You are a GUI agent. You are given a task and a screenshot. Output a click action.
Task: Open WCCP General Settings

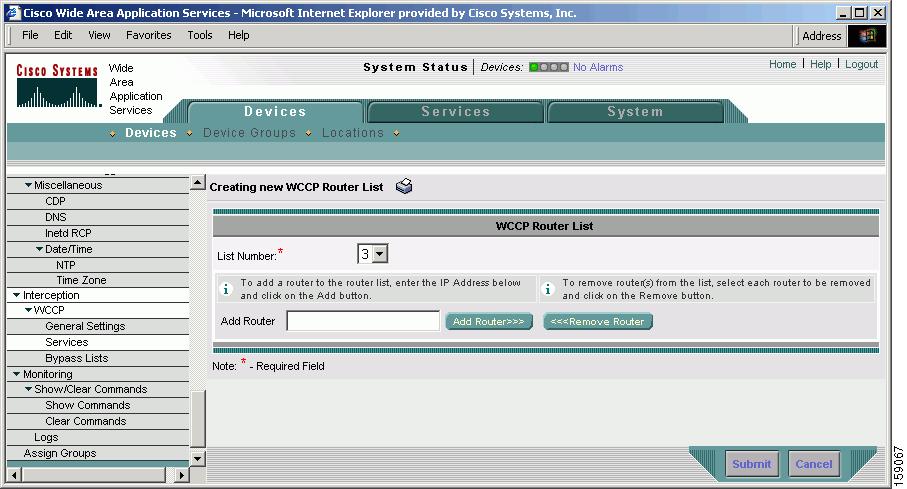85,326
